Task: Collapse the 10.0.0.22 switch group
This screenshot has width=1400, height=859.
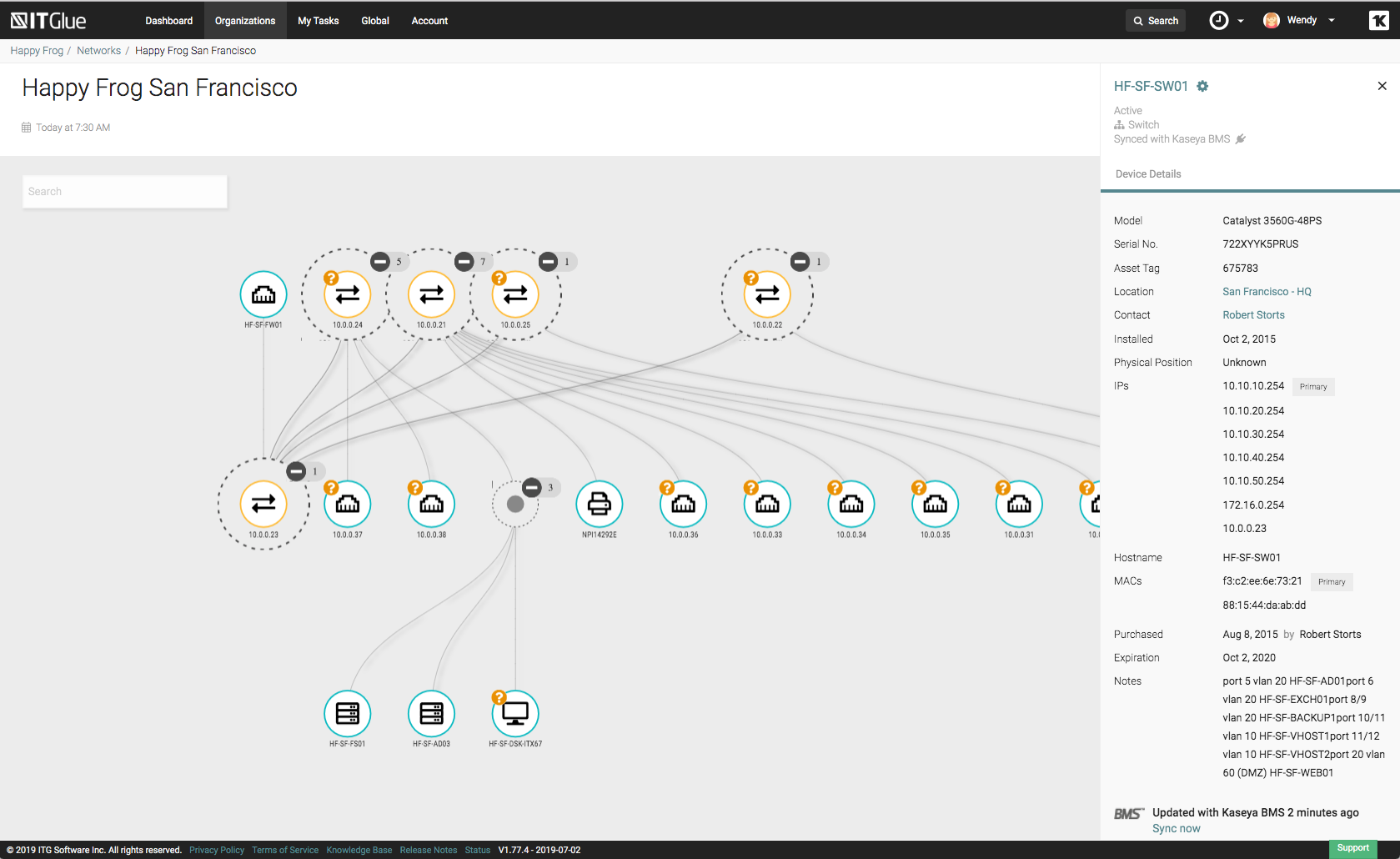Action: click(800, 262)
